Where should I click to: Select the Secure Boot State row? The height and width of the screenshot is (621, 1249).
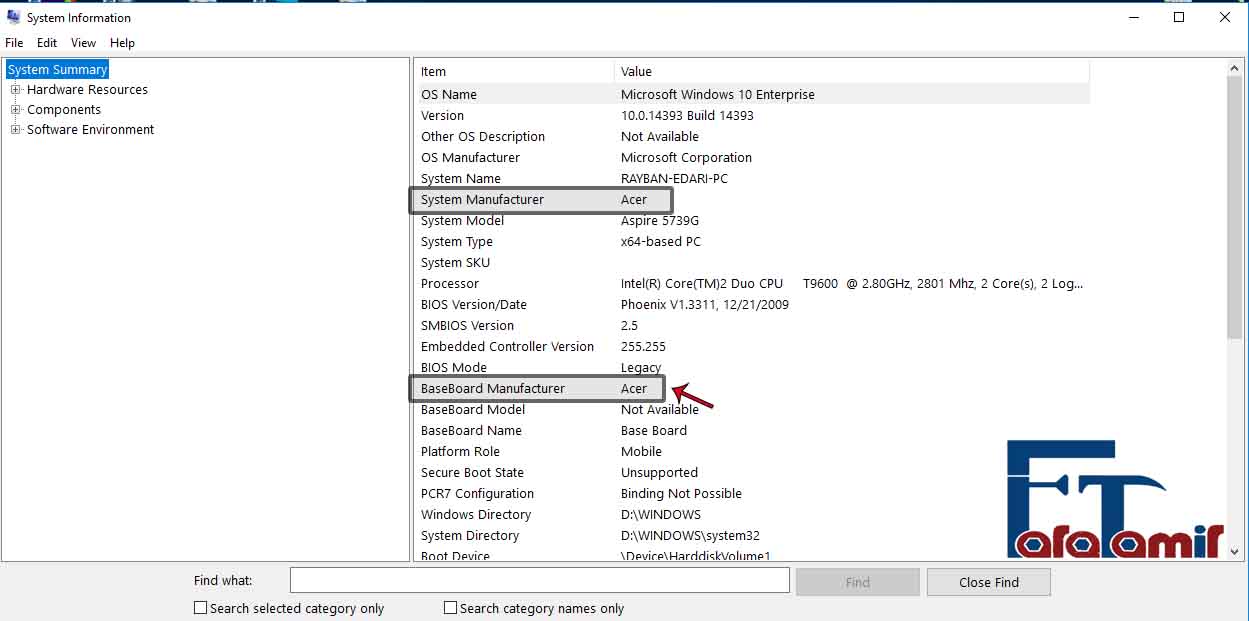(x=753, y=472)
